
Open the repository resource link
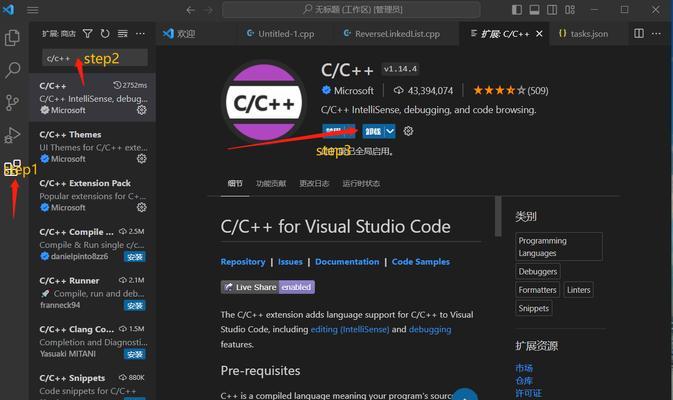[524, 381]
